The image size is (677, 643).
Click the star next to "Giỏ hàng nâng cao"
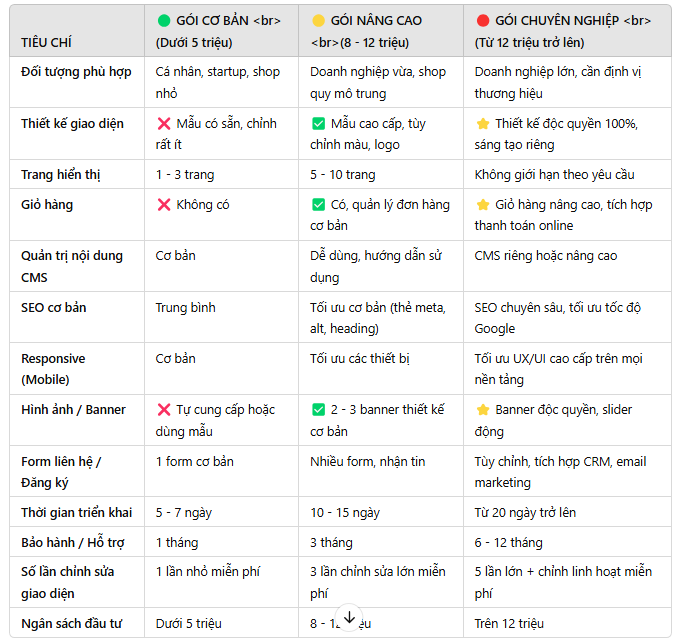point(482,205)
